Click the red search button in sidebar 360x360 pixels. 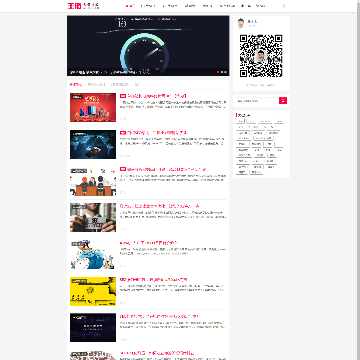(283, 101)
